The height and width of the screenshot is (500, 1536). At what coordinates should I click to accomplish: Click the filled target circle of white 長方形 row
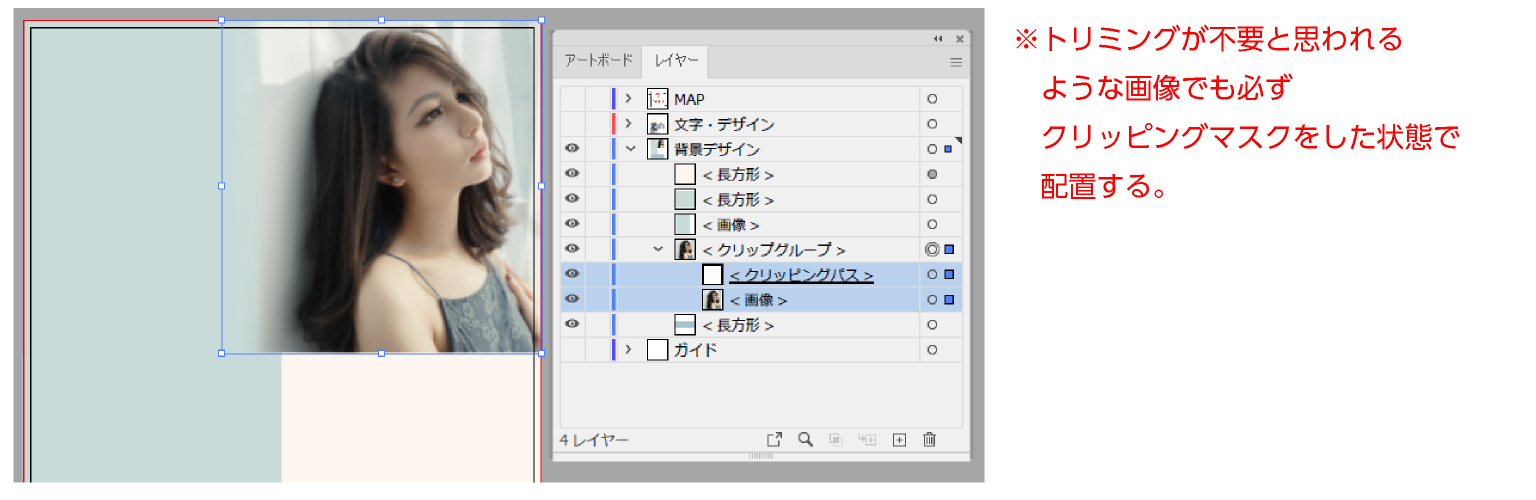pyautogui.click(x=932, y=174)
